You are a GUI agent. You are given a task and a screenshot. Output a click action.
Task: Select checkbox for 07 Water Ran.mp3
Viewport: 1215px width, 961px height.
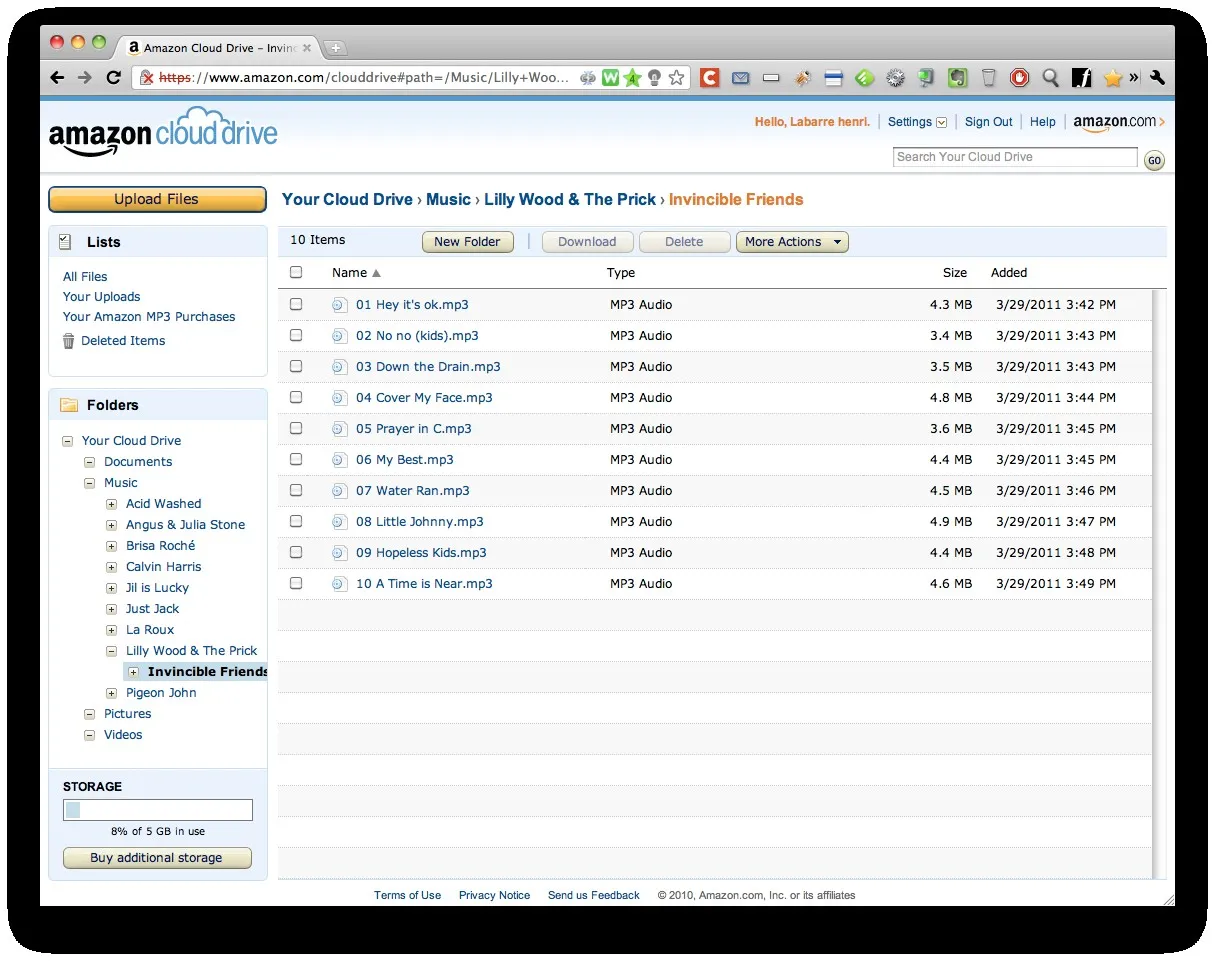(296, 490)
